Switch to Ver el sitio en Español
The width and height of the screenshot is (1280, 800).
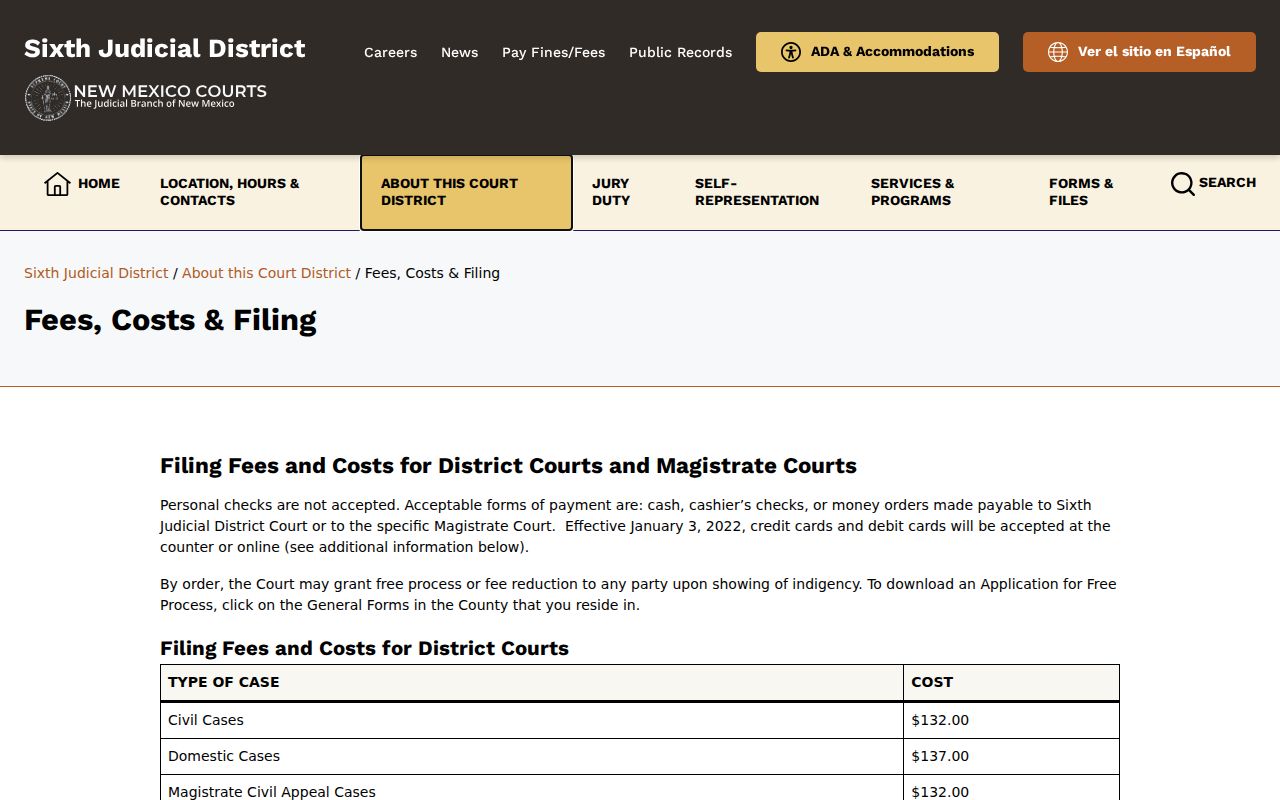click(x=1139, y=52)
